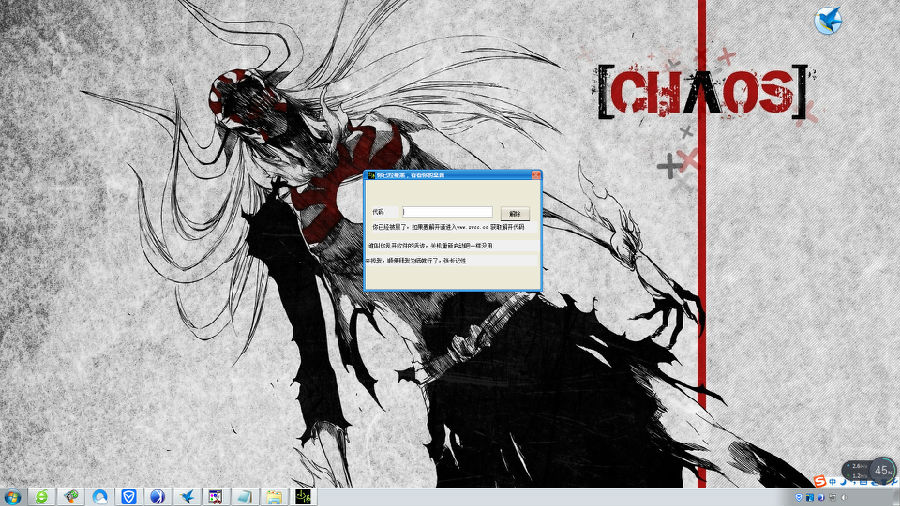Open the blue shield security app in taskbar
900x506 pixels.
click(129, 496)
